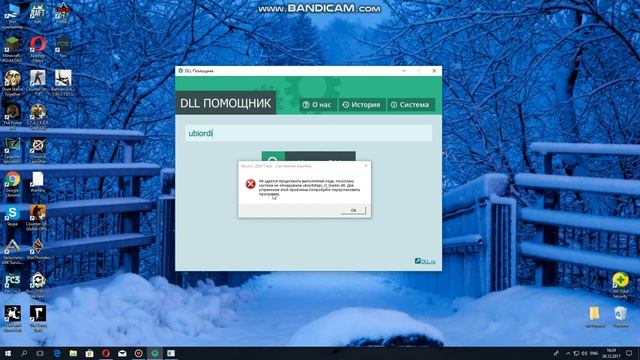This screenshot has height=360, width=640.
Task: Click OK in the error dialog
Action: (x=353, y=210)
